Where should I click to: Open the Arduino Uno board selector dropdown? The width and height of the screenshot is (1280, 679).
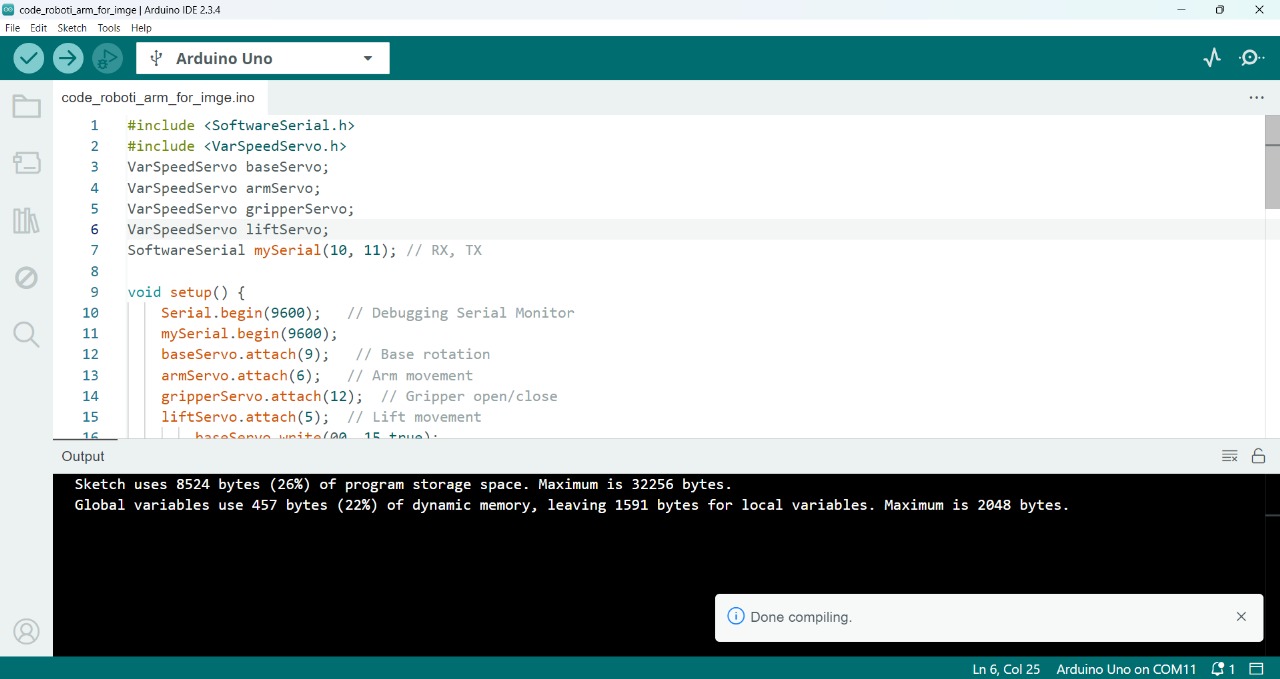pyautogui.click(x=263, y=58)
